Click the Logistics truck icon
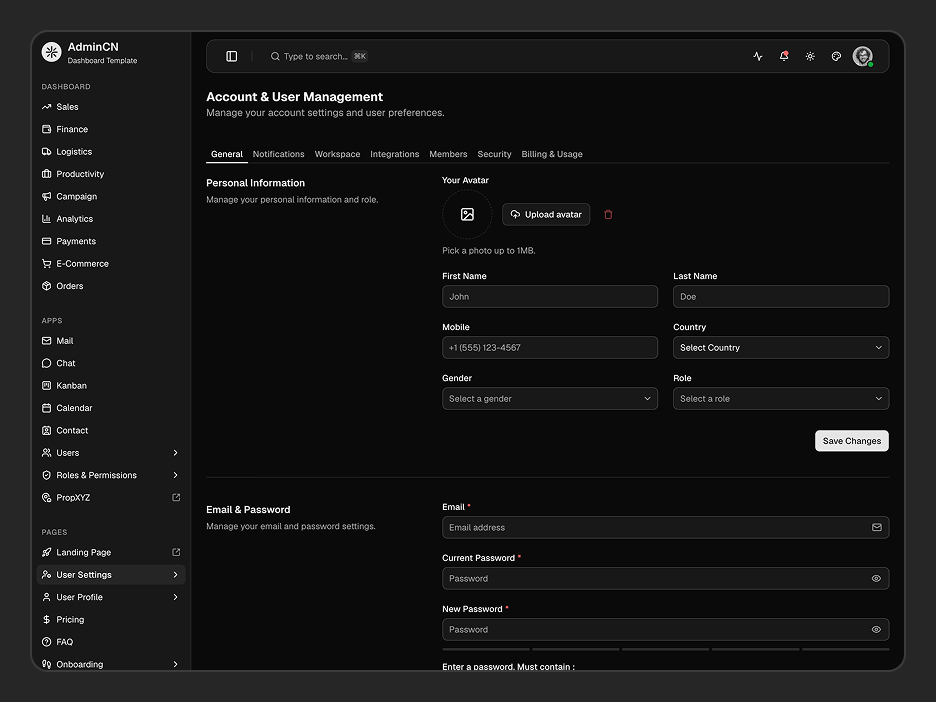936x702 pixels. pos(47,152)
